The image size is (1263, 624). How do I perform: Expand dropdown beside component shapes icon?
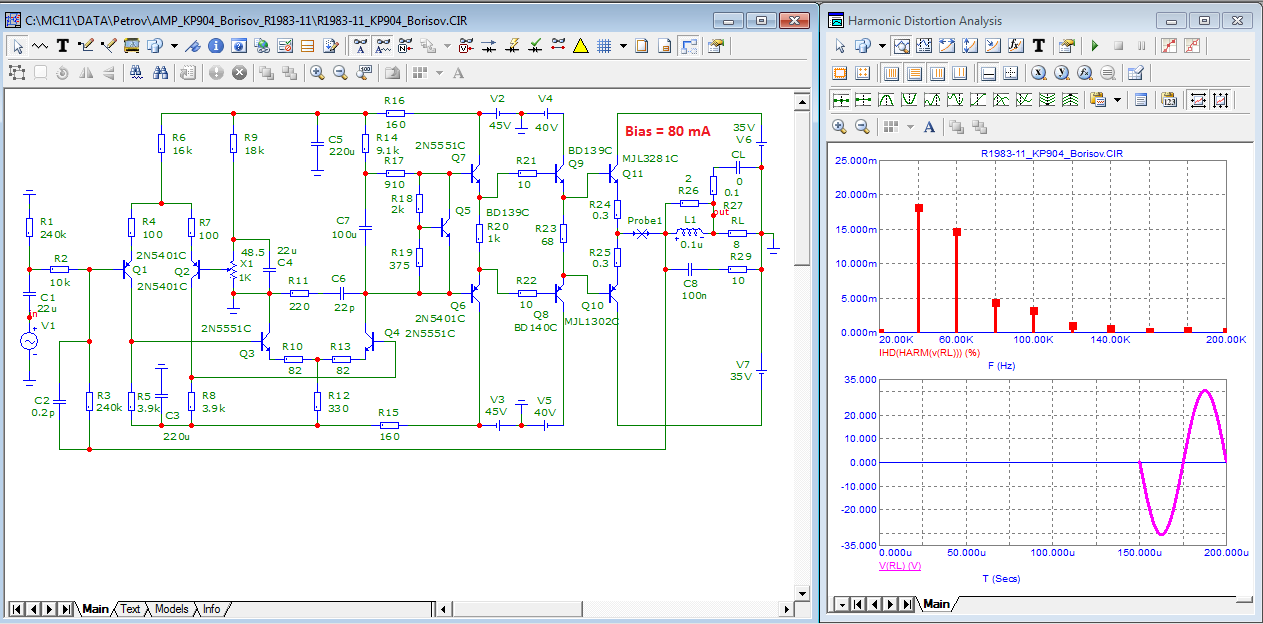(x=174, y=46)
